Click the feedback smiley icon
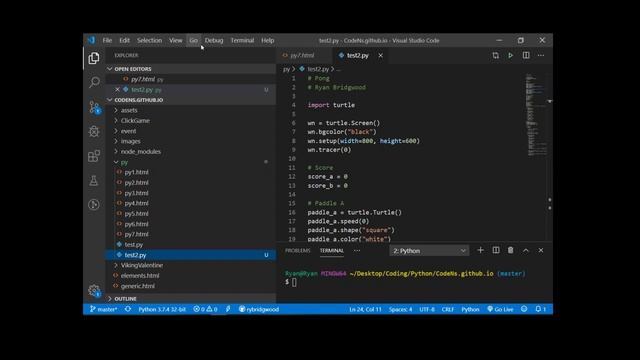 [524, 309]
